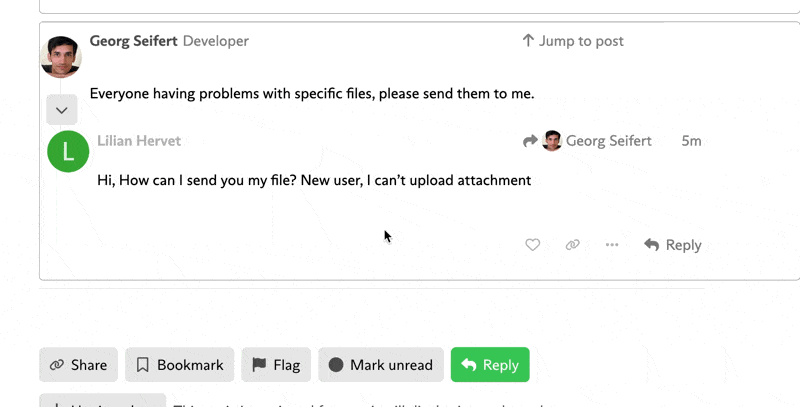Jump to post using the up arrow link
This screenshot has width=800, height=407.
(x=572, y=41)
